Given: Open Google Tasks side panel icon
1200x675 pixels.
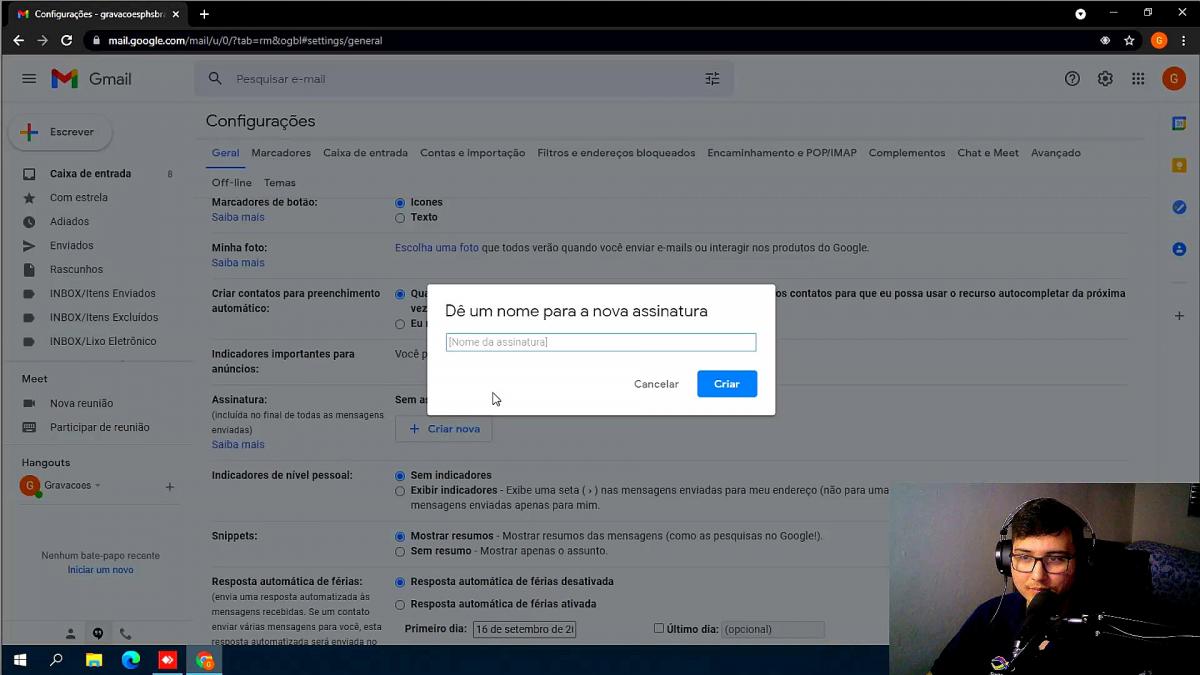Looking at the screenshot, I should (x=1179, y=208).
